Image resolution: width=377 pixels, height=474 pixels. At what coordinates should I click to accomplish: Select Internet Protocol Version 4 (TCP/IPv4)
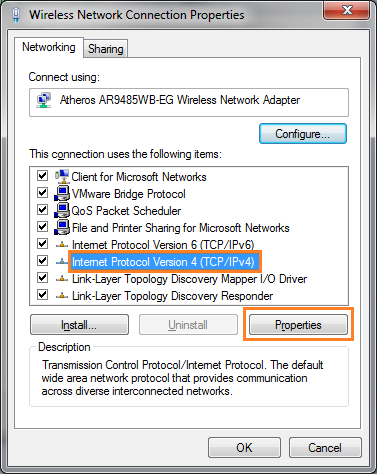coord(163,262)
